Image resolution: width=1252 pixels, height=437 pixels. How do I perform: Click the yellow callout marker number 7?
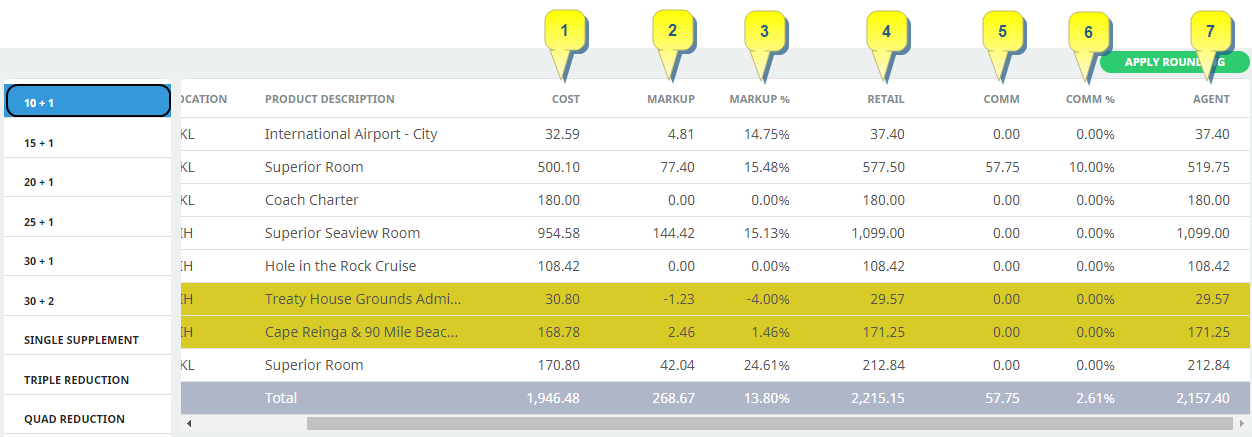pos(1210,32)
